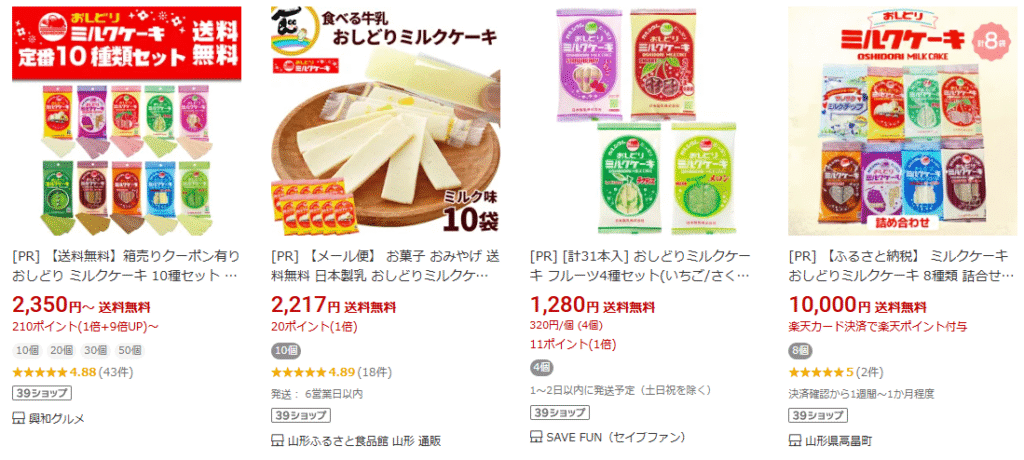Viewport: 1024px width, 460px height.
Task: Open the 【送料無料】箱売りクーポン有り product title link
Action: pyautogui.click(x=126, y=265)
